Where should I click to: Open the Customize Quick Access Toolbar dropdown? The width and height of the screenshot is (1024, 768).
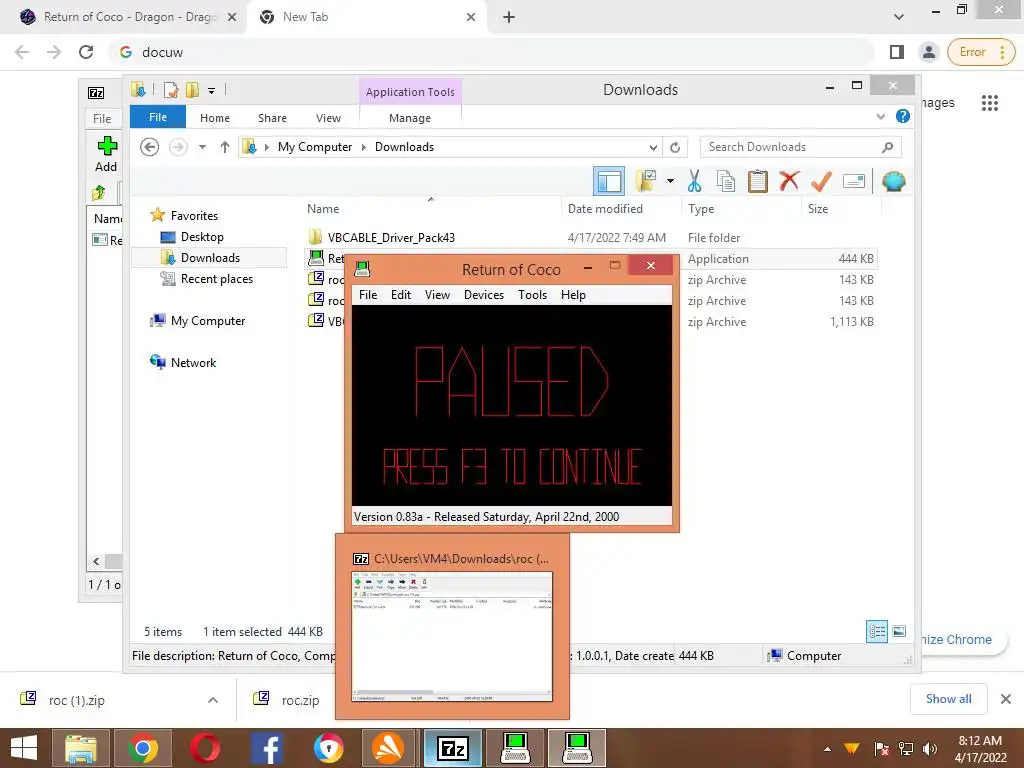[212, 91]
